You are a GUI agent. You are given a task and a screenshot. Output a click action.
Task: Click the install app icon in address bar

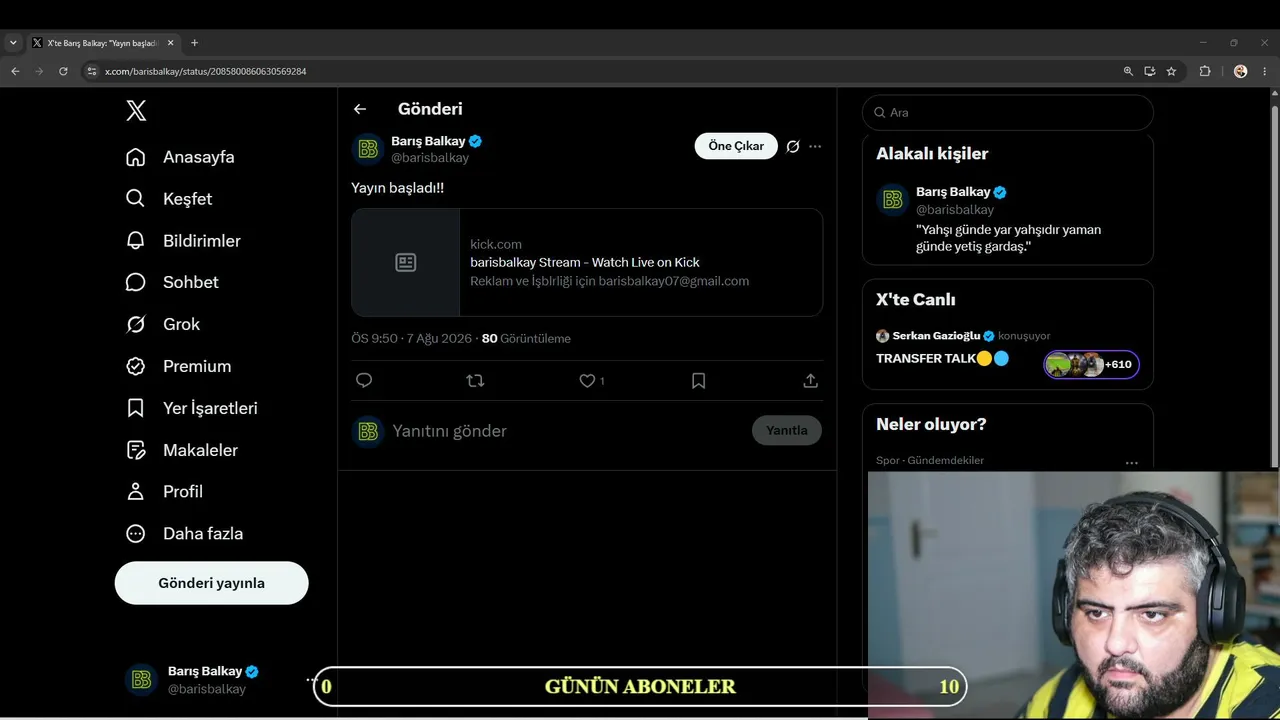1150,71
